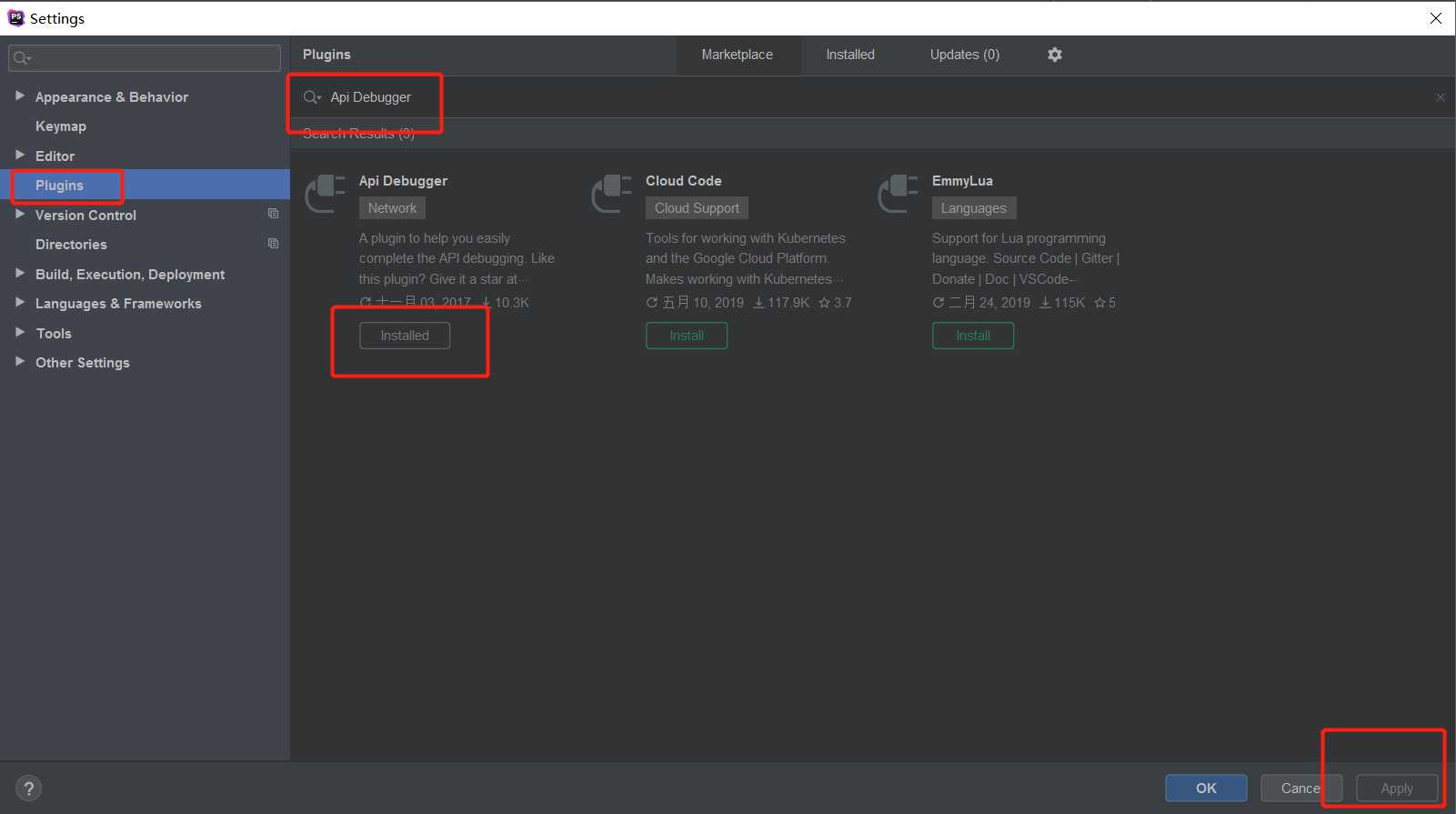
Task: Click the Languages category tag
Action: pyautogui.click(x=973, y=208)
